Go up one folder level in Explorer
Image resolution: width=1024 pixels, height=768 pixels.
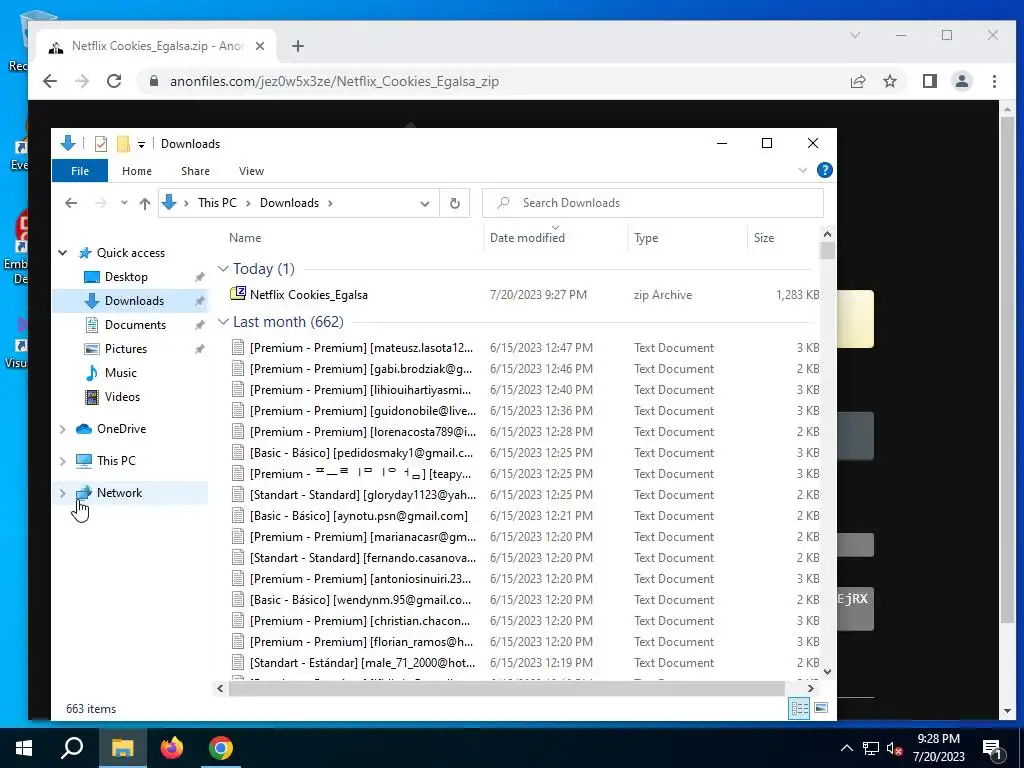(x=145, y=203)
